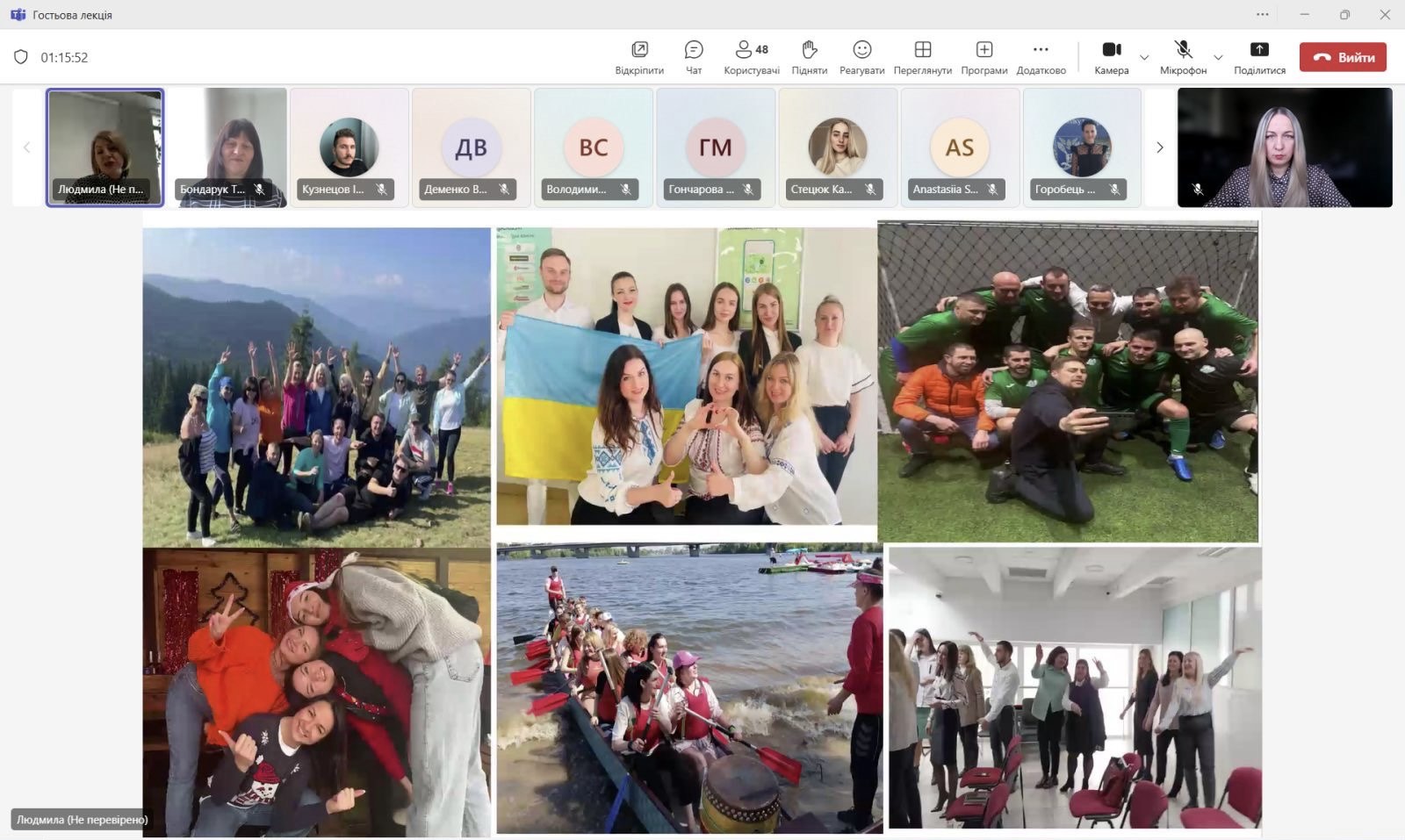Open the title bar three-dots settings menu

(x=1263, y=14)
